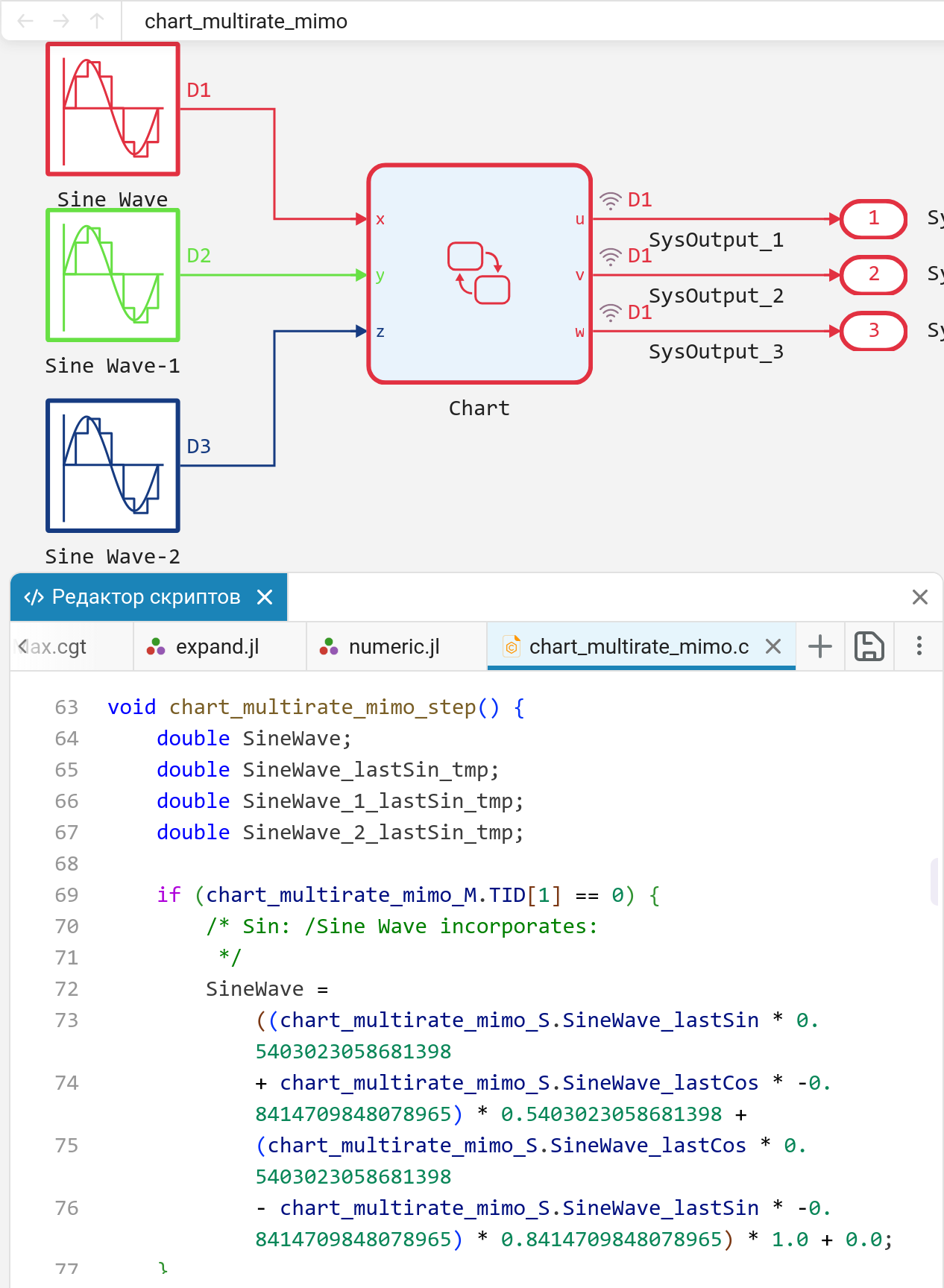The height and width of the screenshot is (1288, 944).
Task: Click output port 3 block
Action: click(873, 331)
